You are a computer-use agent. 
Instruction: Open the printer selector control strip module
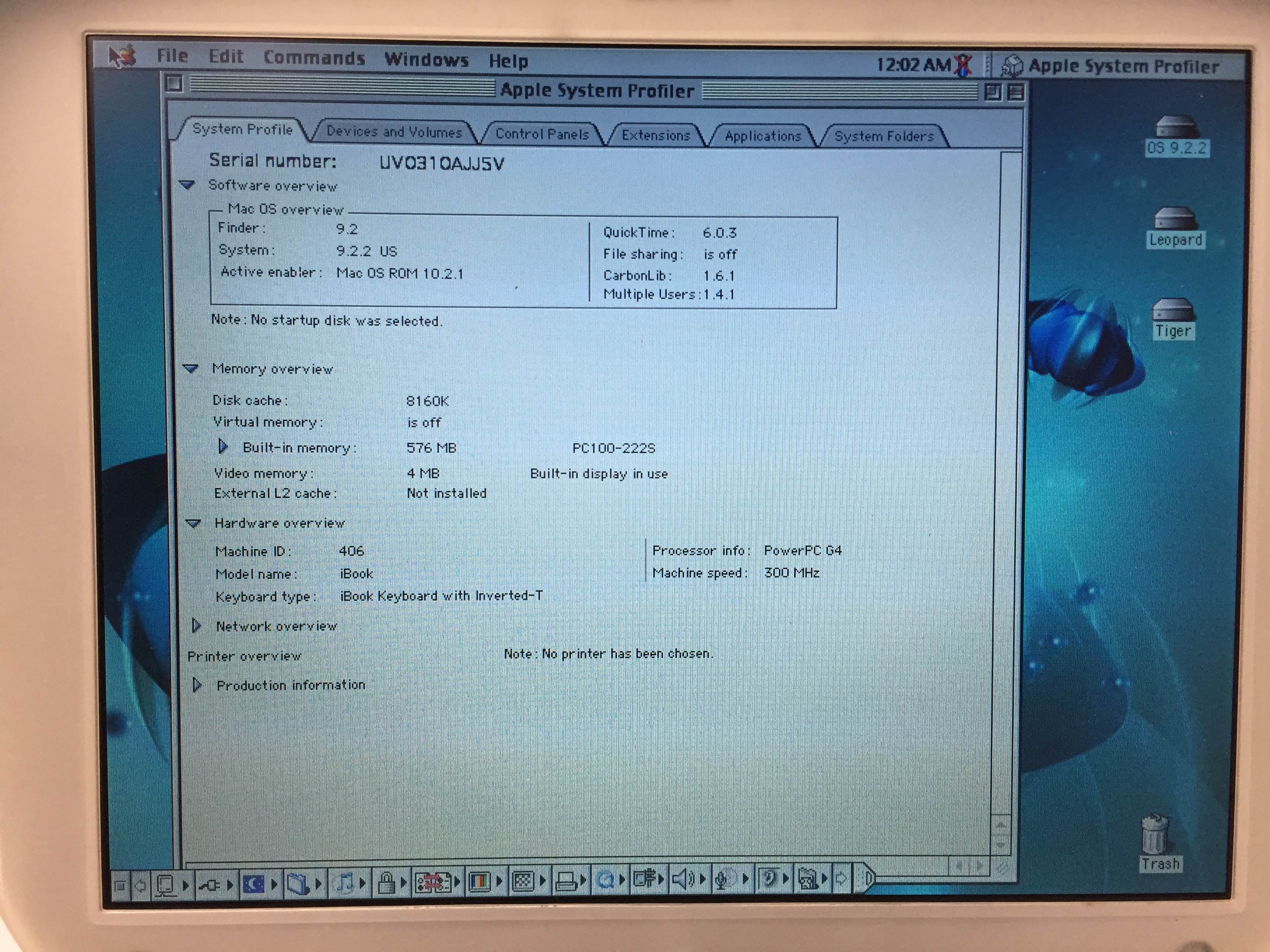[571, 880]
